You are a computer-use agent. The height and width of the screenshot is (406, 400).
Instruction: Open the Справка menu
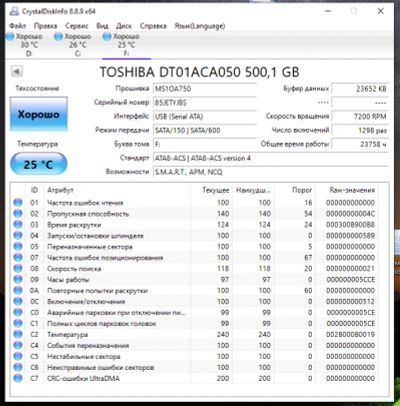(x=153, y=26)
